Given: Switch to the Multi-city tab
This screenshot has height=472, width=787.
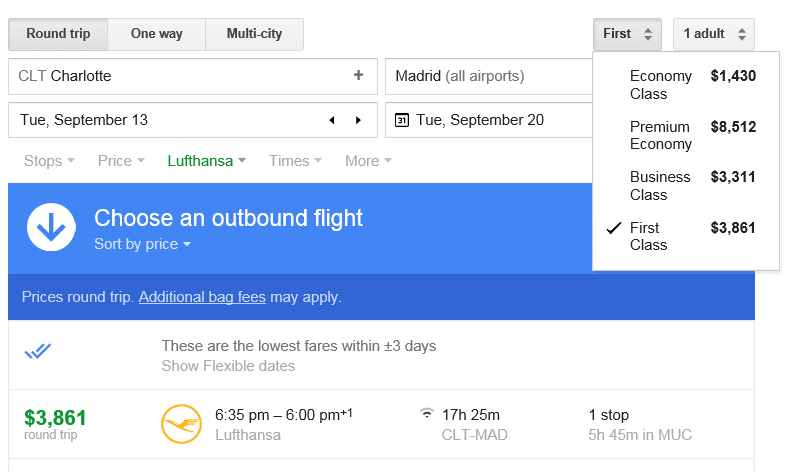Looking at the screenshot, I should tap(254, 34).
